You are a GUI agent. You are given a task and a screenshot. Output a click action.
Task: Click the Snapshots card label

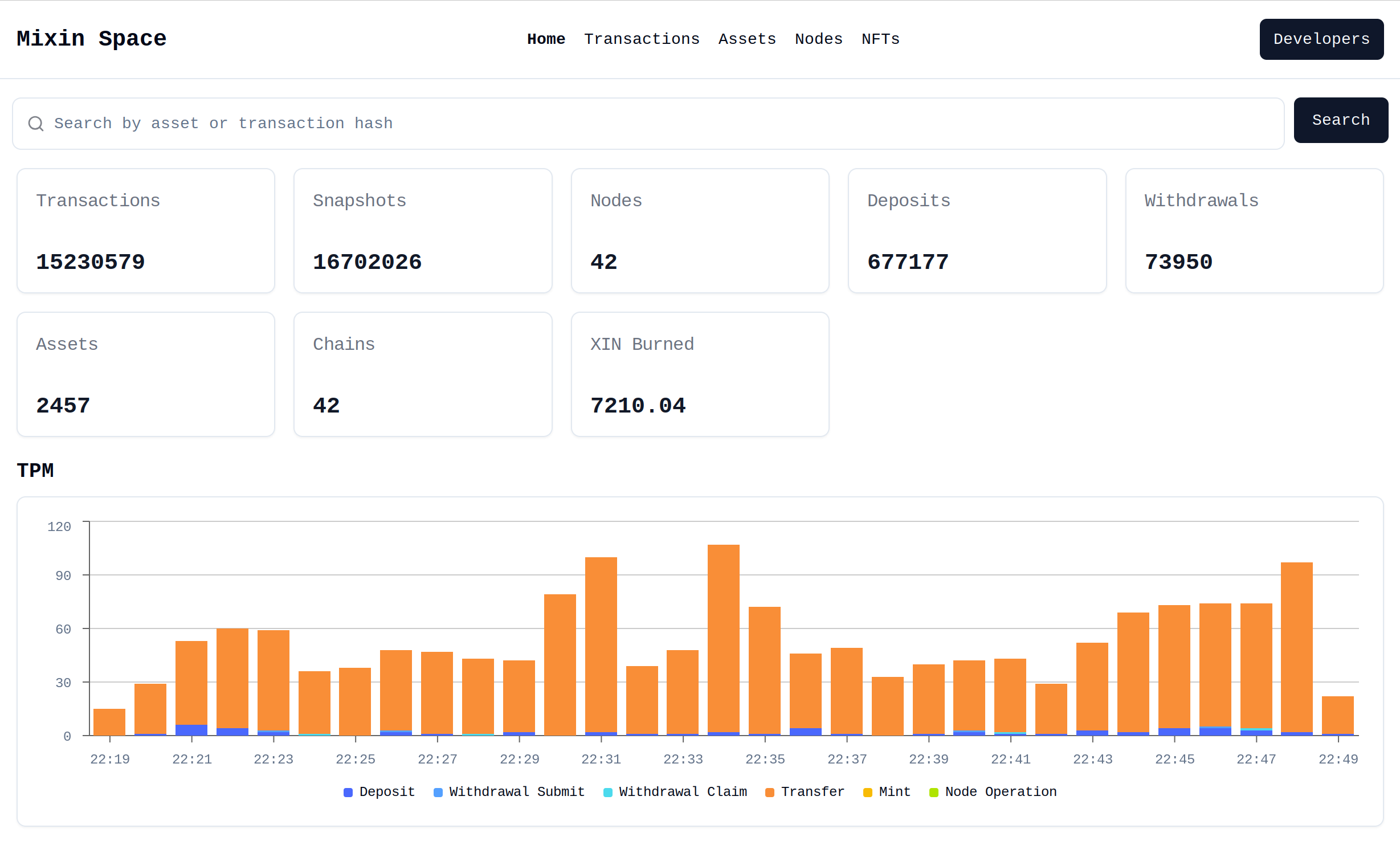click(x=360, y=201)
